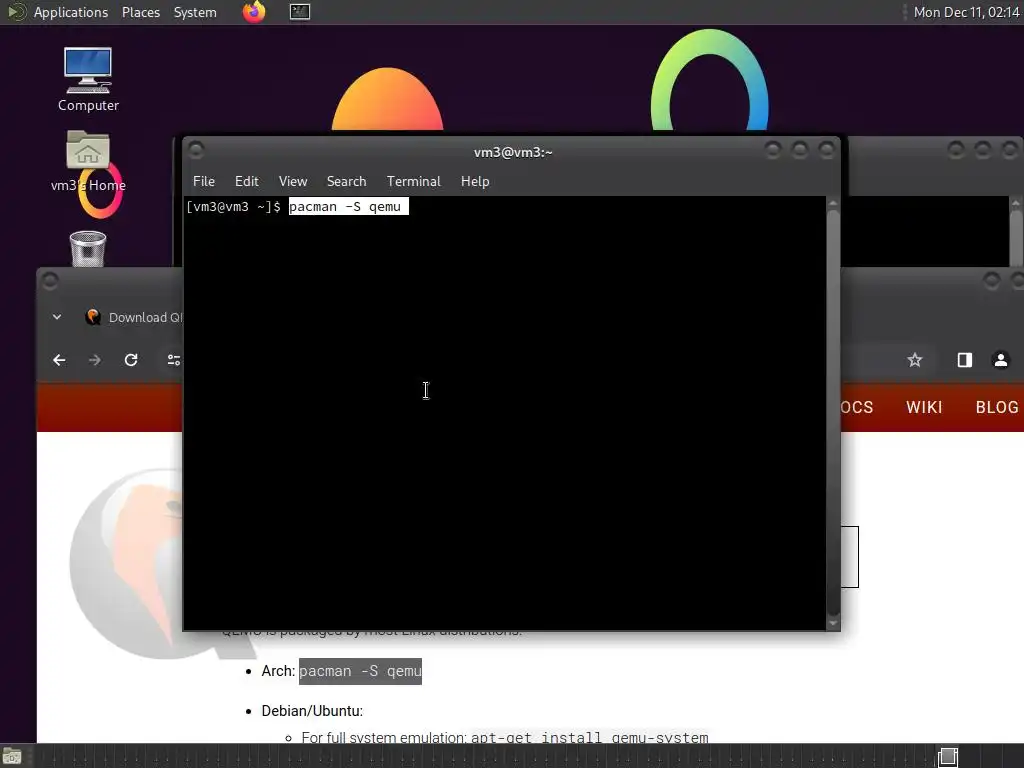Open the Computer desktop icon
The height and width of the screenshot is (768, 1024).
[x=88, y=80]
